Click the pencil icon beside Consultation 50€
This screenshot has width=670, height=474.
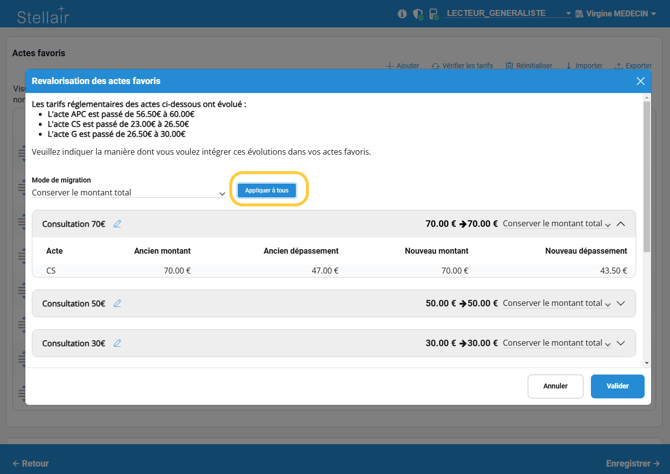point(117,303)
